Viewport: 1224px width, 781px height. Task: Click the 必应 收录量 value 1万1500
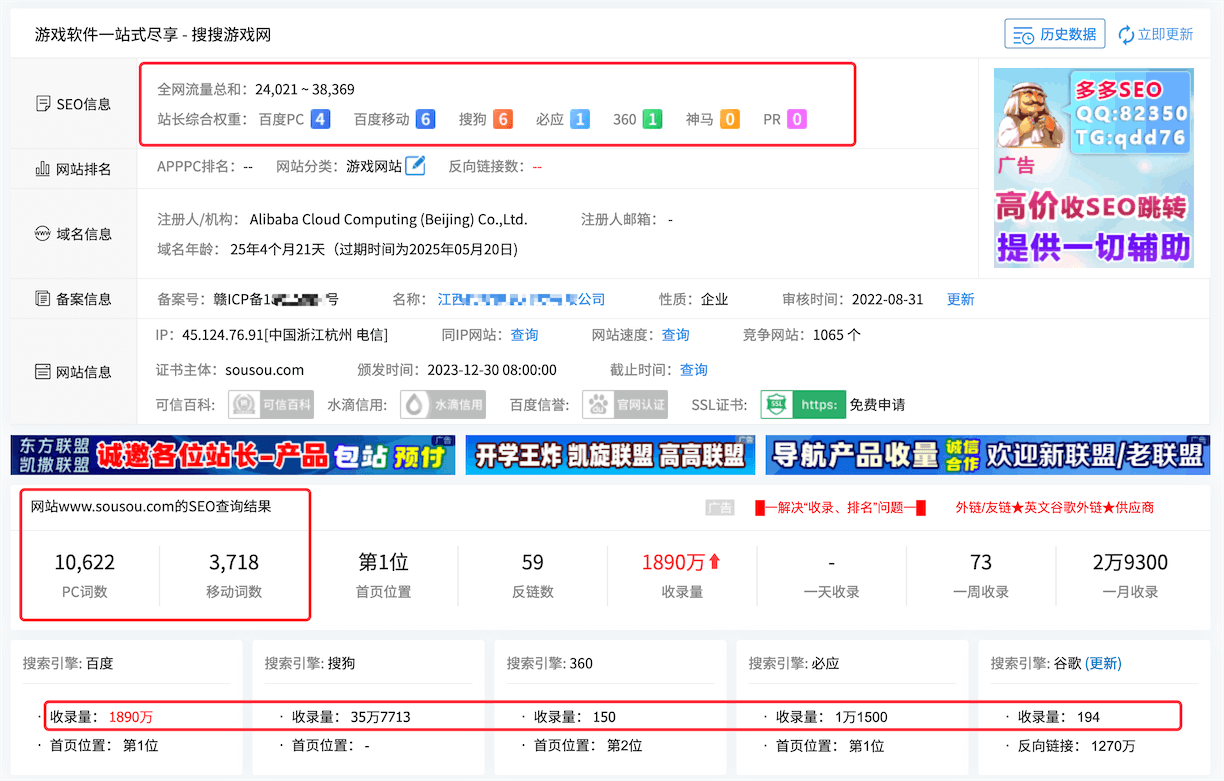(x=861, y=716)
